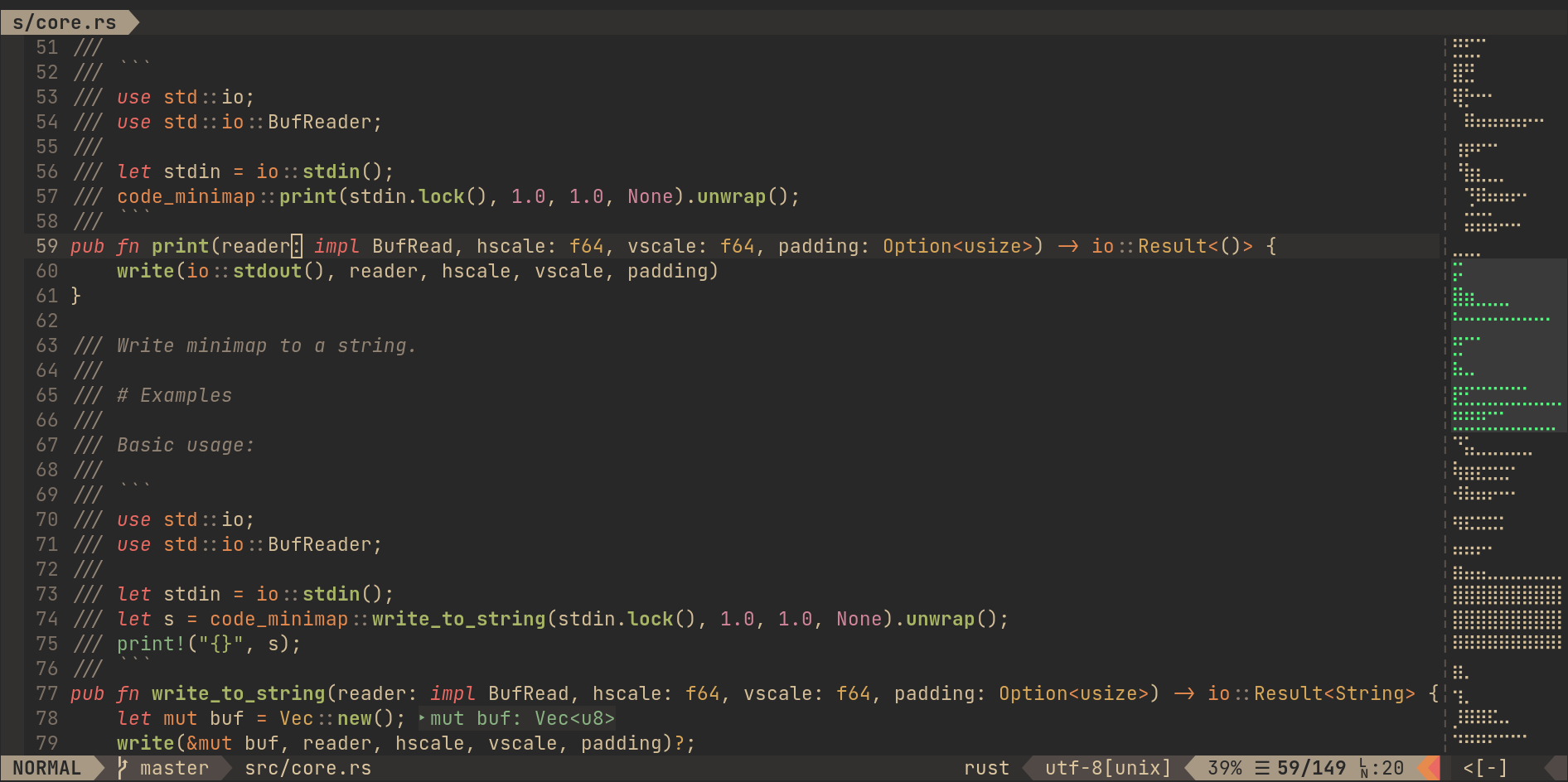This screenshot has height=782, width=1568.
Task: Click the 59/149 line counter segment
Action: [1310, 768]
